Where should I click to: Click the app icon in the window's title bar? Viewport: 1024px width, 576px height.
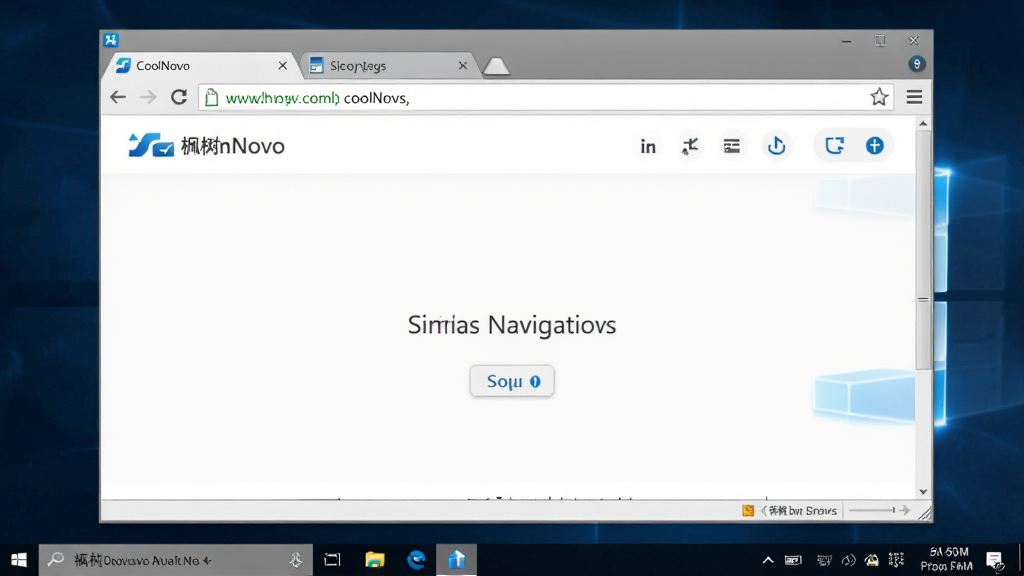coord(111,40)
